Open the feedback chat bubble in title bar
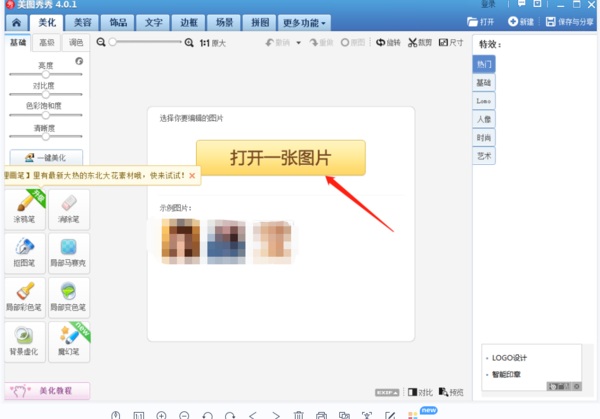This screenshot has height=419, width=600. (x=521, y=4)
